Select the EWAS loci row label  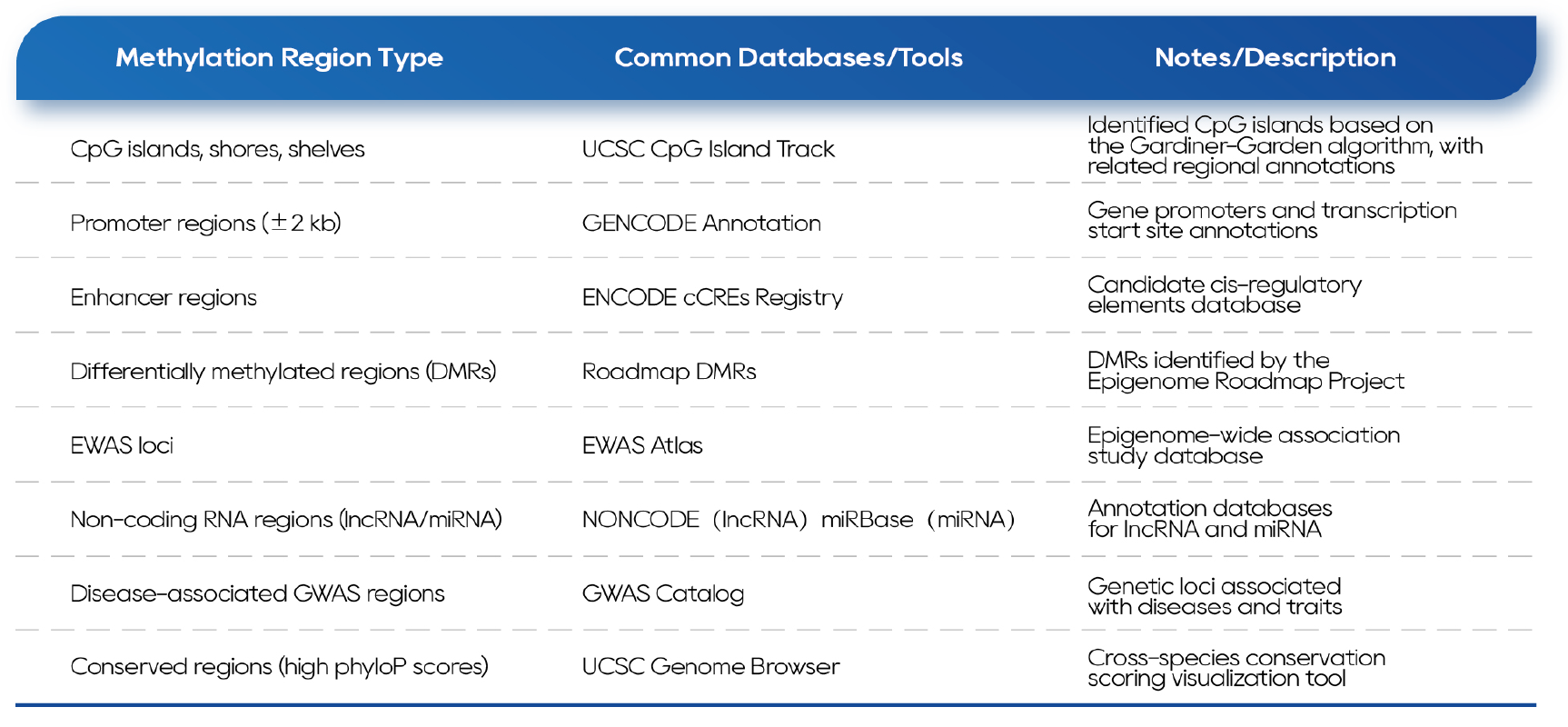click(122, 445)
